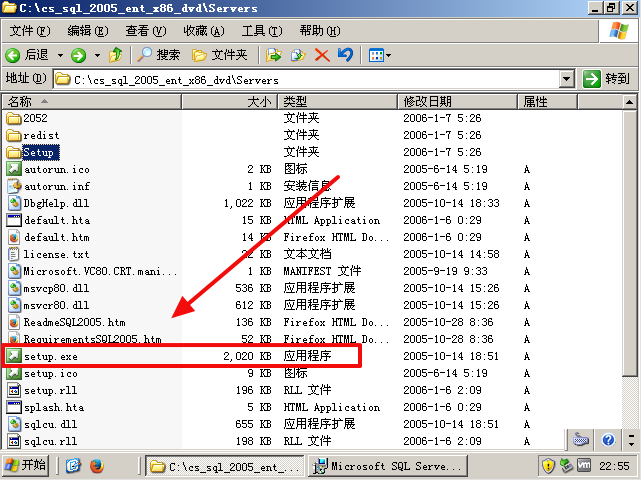This screenshot has width=641, height=480.
Task: Click the language bar help icon
Action: pyautogui.click(x=608, y=440)
